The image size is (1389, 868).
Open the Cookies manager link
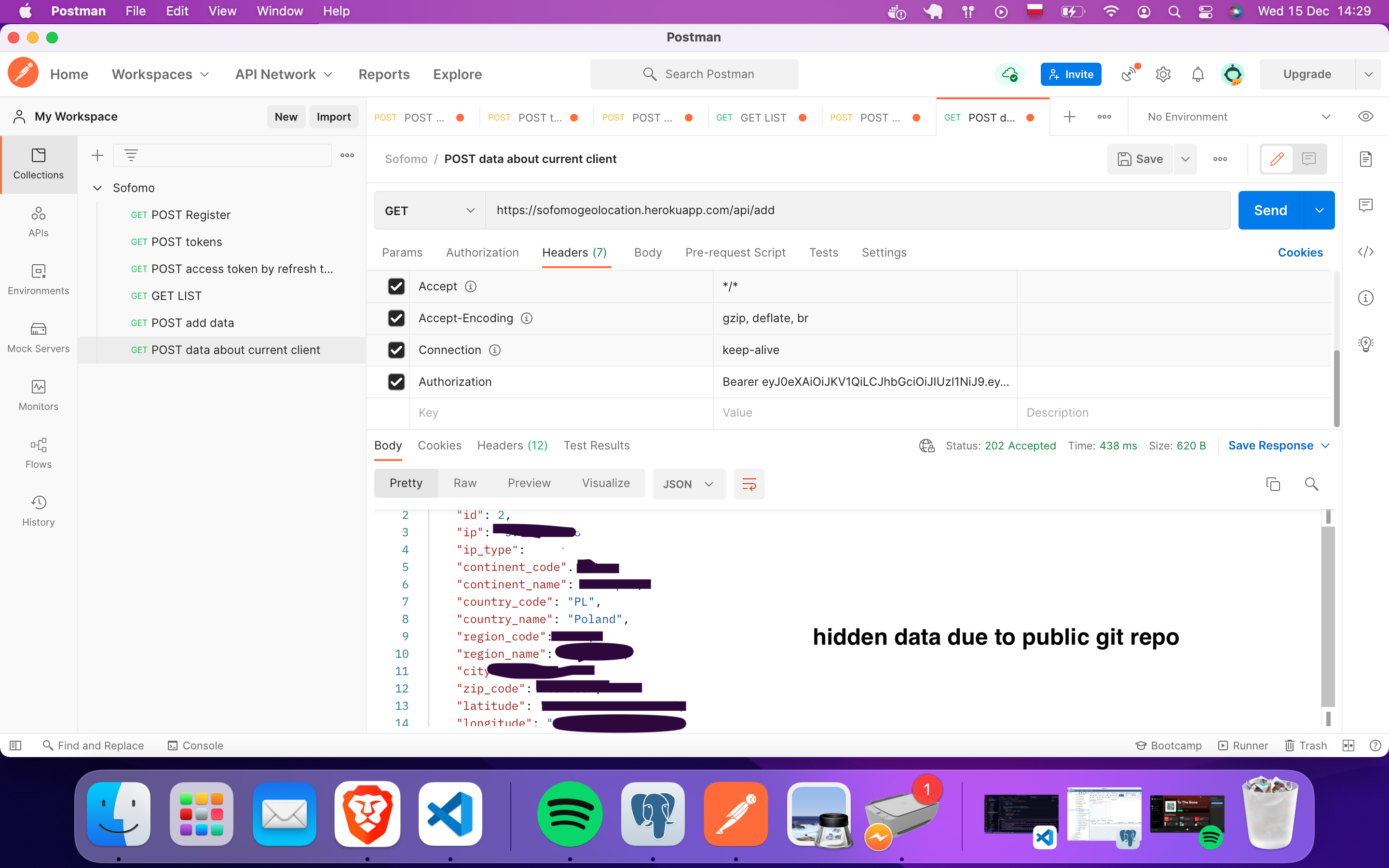pos(1300,253)
